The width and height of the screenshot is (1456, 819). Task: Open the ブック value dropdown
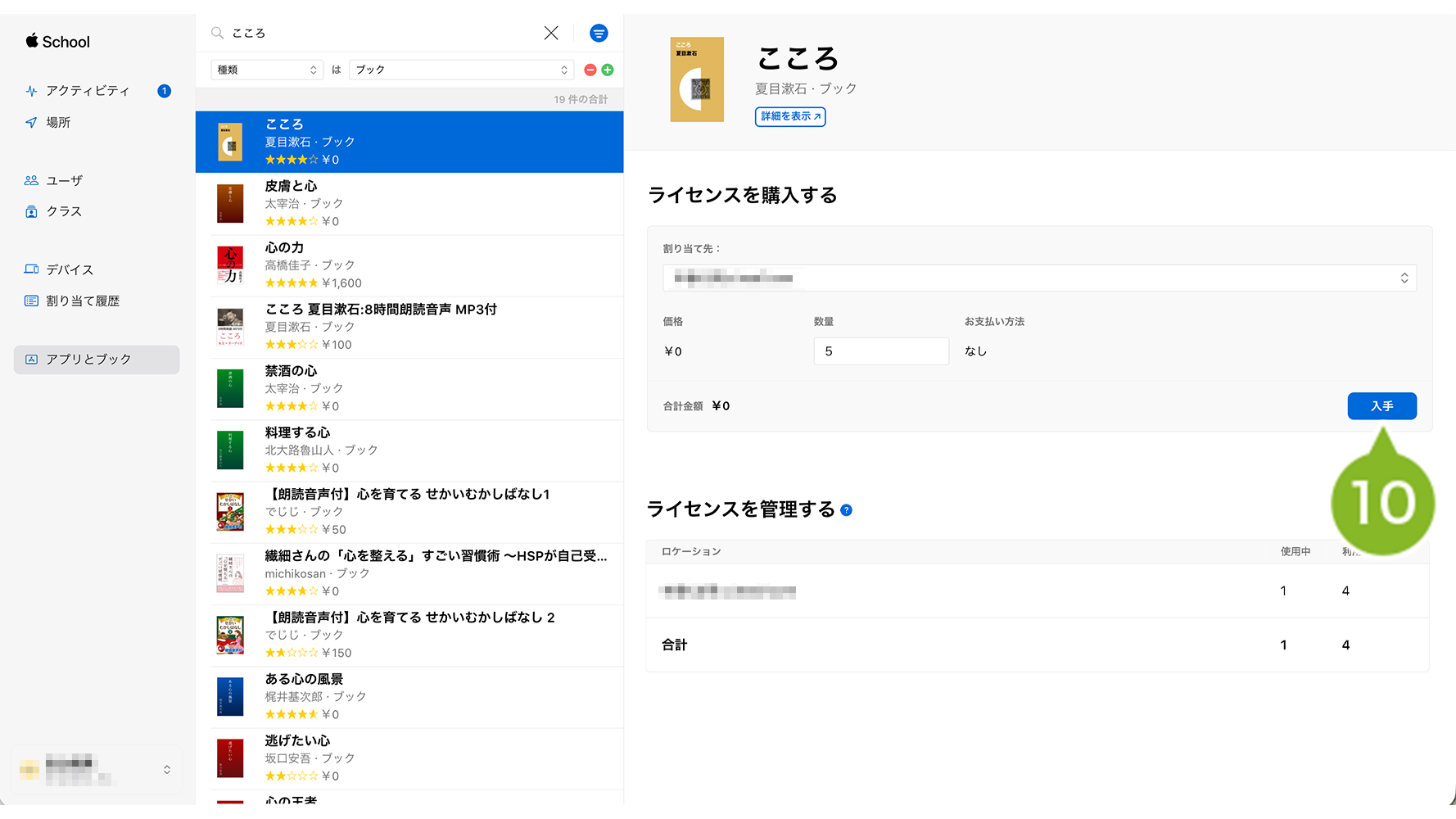click(461, 70)
